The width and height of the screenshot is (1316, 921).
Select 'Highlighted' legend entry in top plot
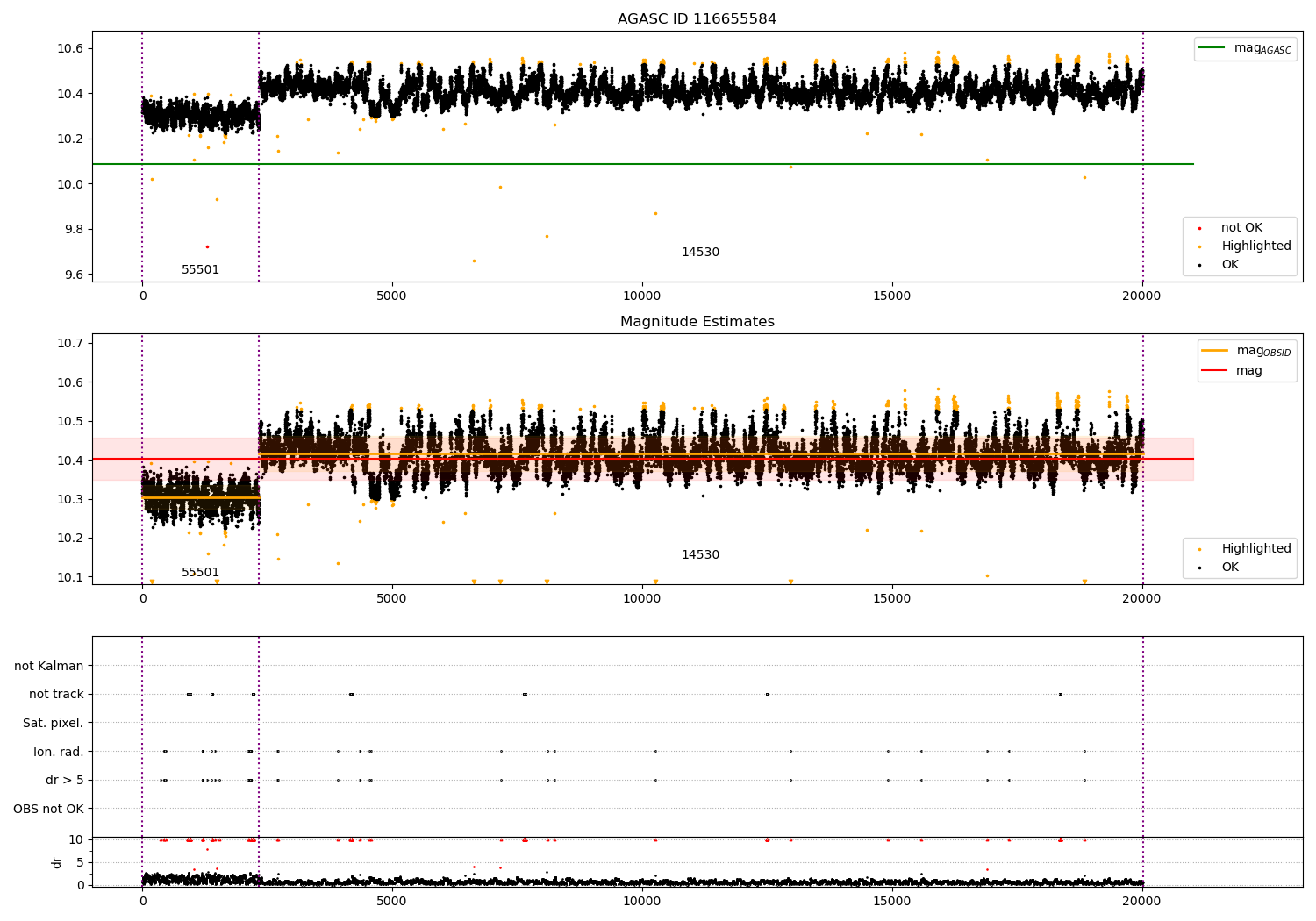[x=1255, y=246]
